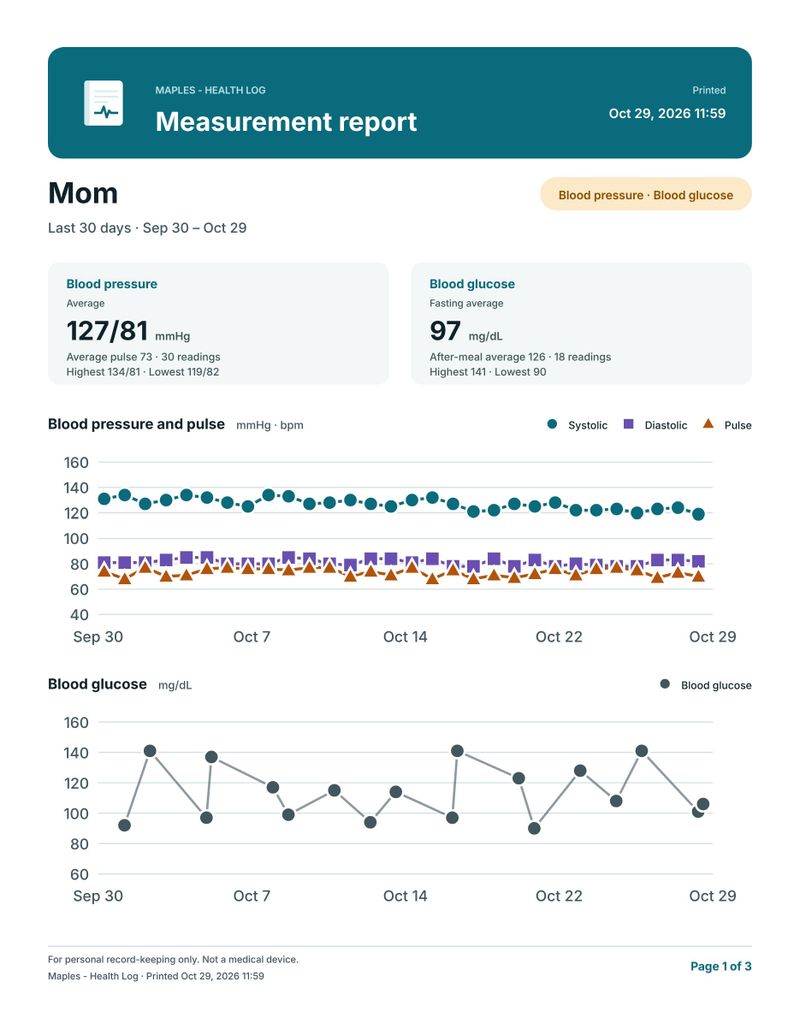Select the Mom heading
800x1035 pixels.
click(83, 193)
